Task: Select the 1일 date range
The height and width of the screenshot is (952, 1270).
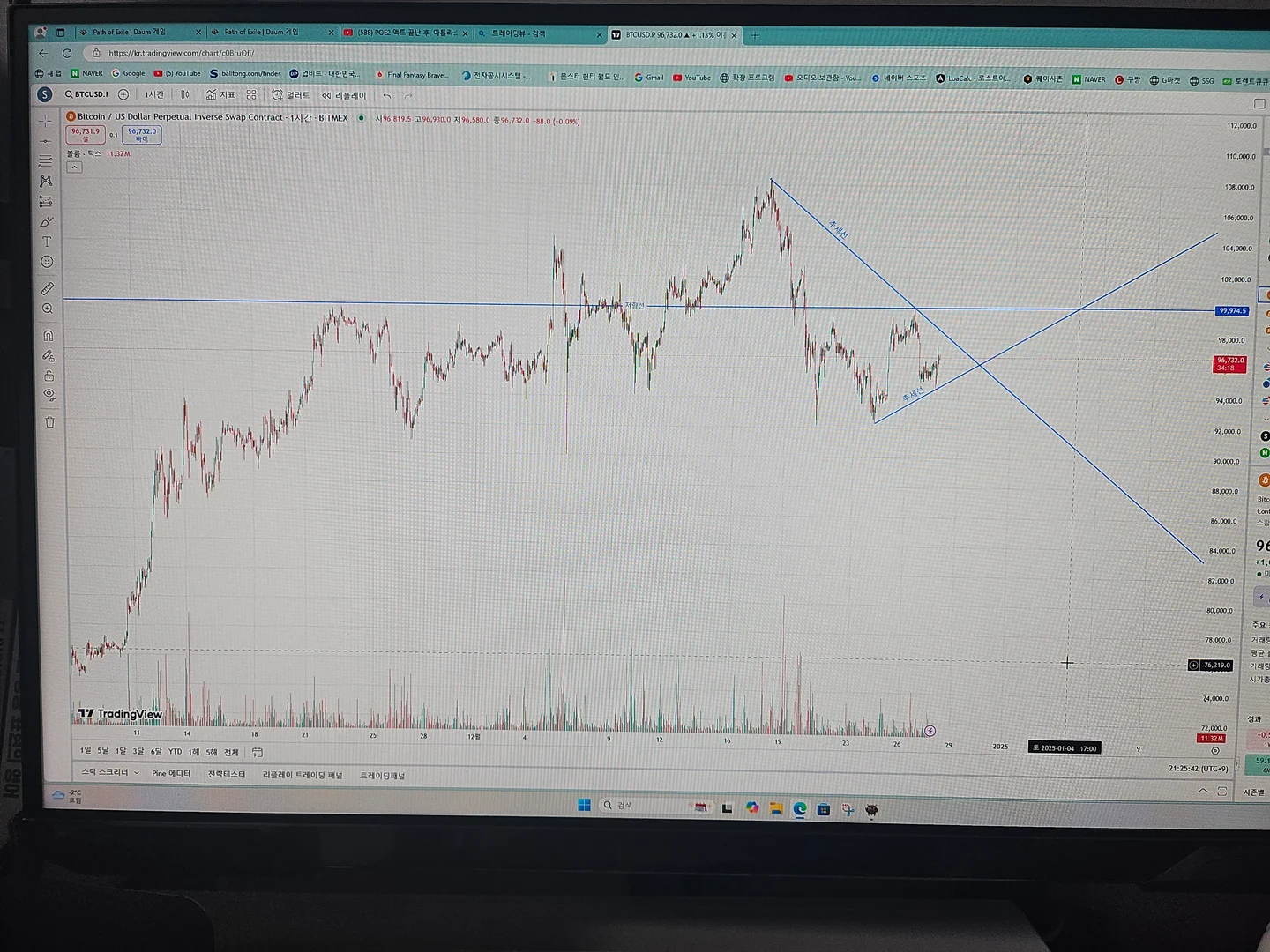Action: [x=86, y=751]
